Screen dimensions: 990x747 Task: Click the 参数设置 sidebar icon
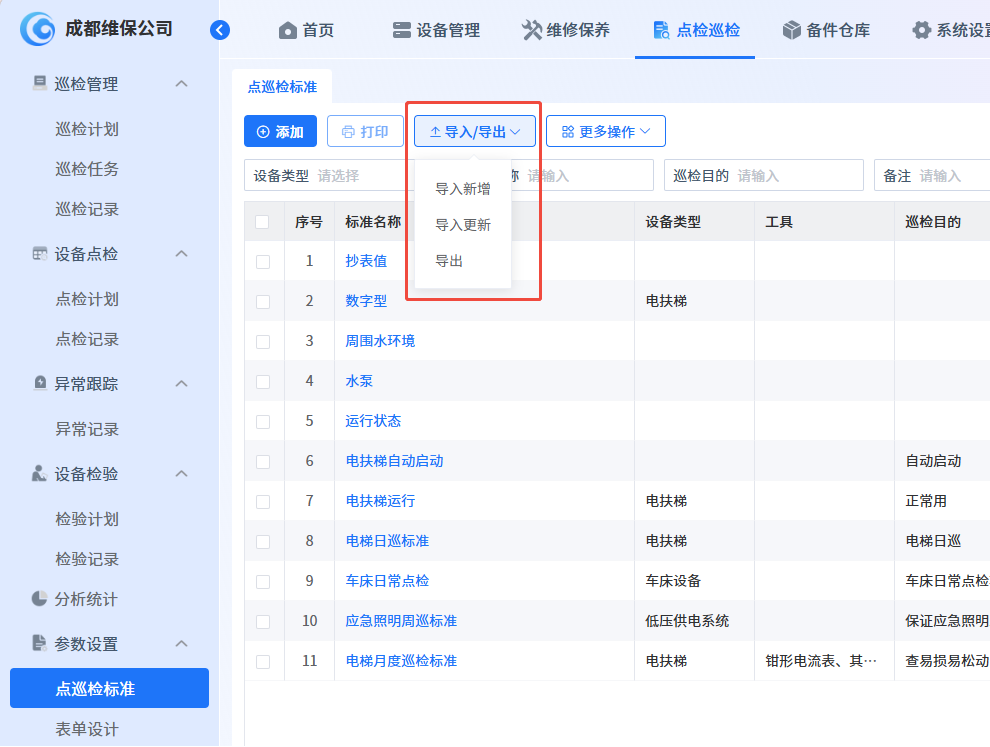(39, 643)
